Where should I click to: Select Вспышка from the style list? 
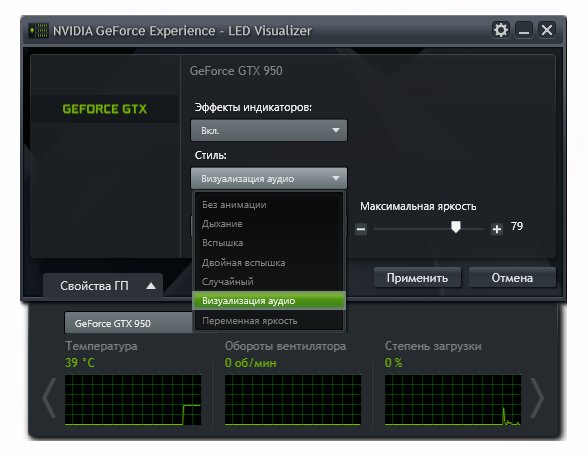coord(269,243)
